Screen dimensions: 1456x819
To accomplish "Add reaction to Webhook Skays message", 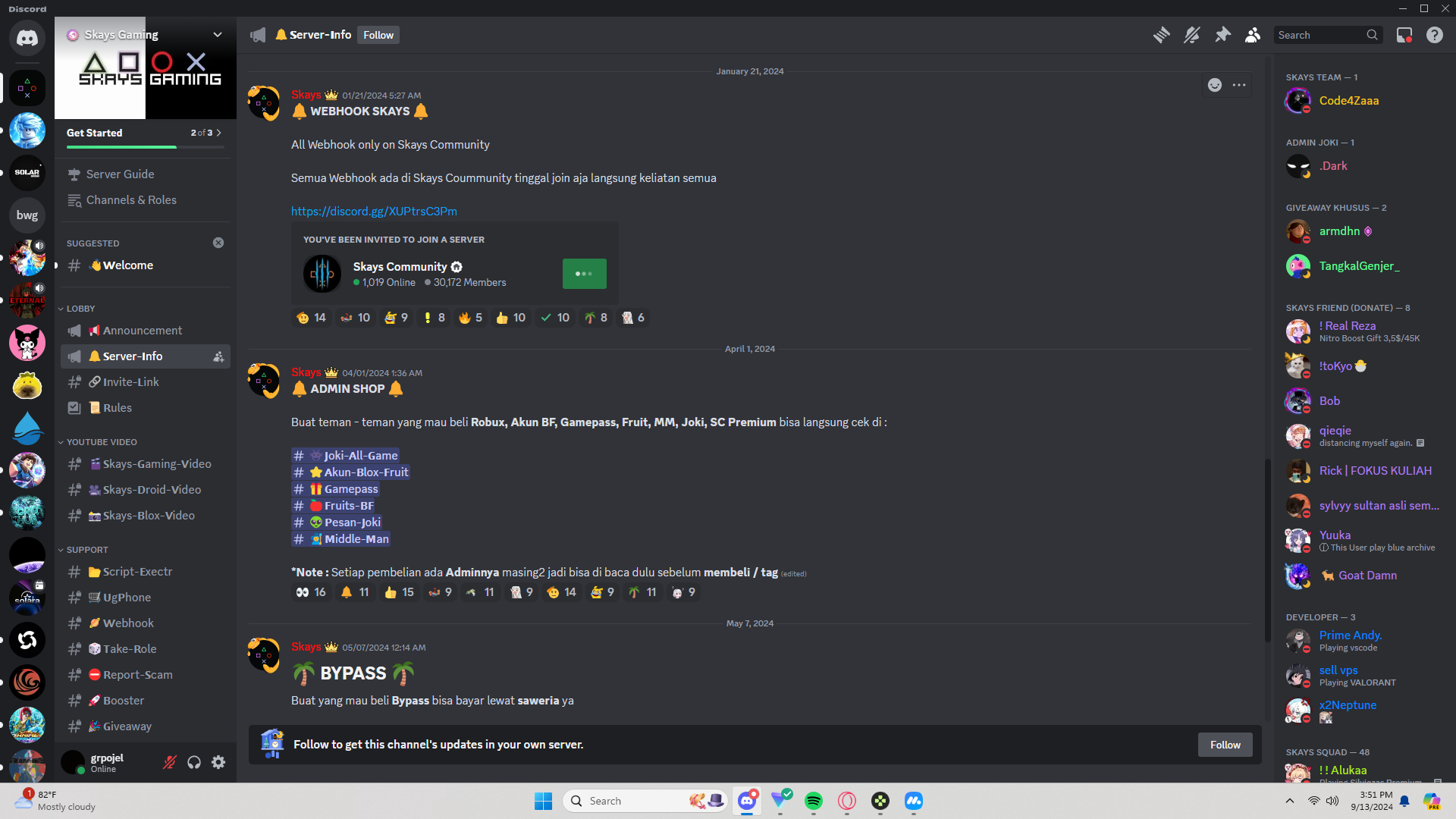I will (x=1215, y=85).
